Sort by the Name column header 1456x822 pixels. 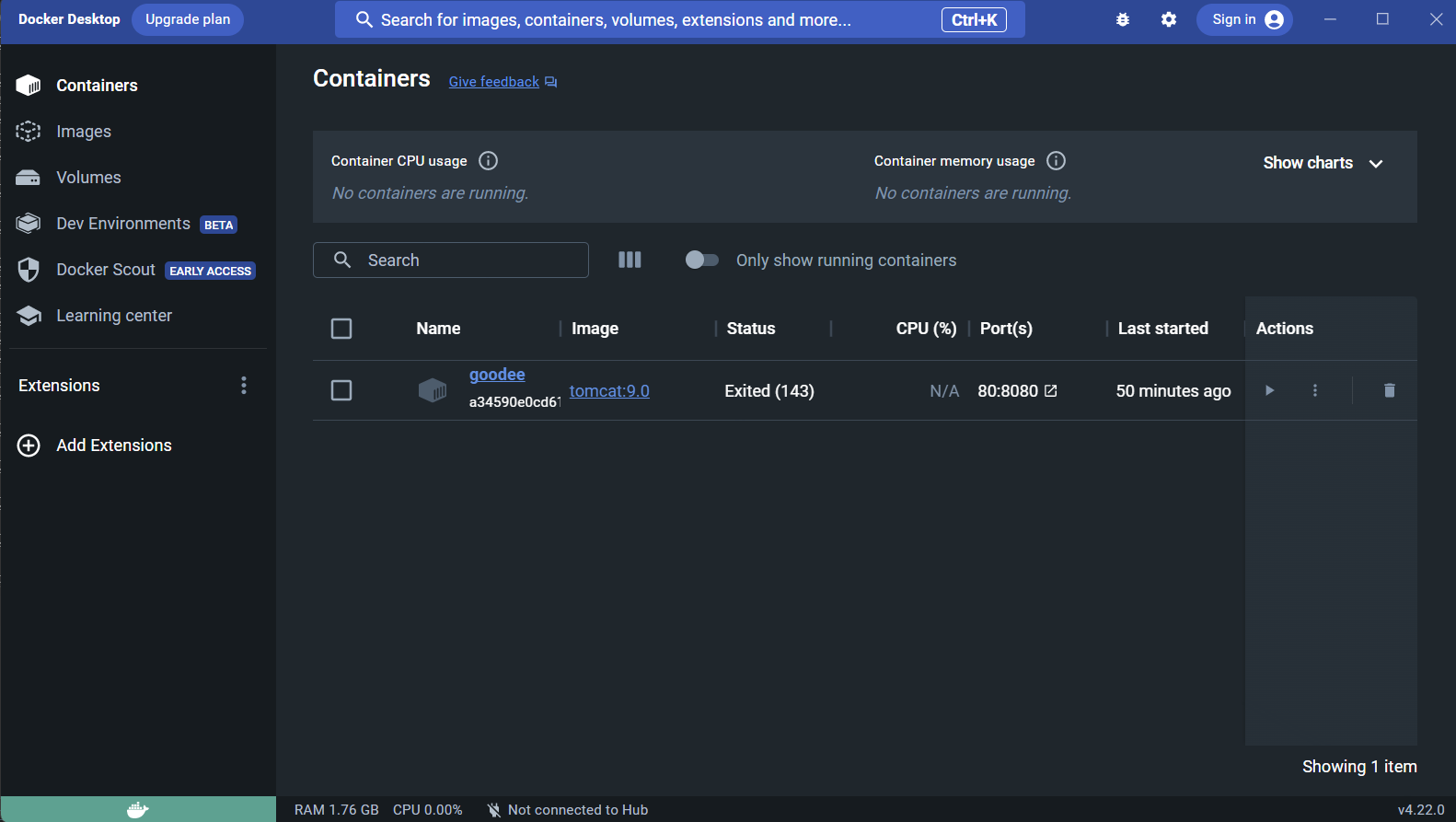click(x=438, y=329)
